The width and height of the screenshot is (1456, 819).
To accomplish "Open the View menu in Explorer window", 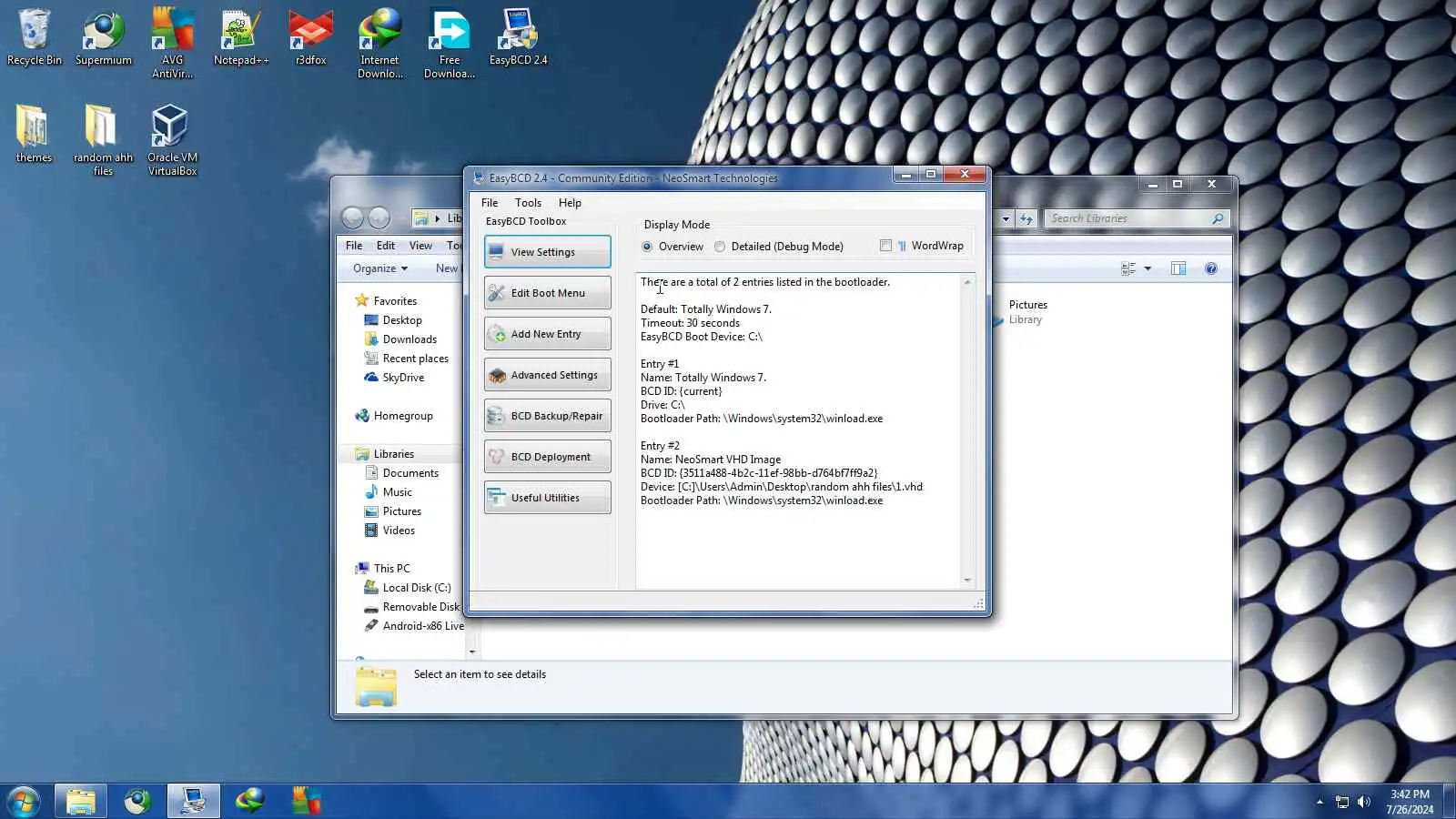I will (420, 246).
